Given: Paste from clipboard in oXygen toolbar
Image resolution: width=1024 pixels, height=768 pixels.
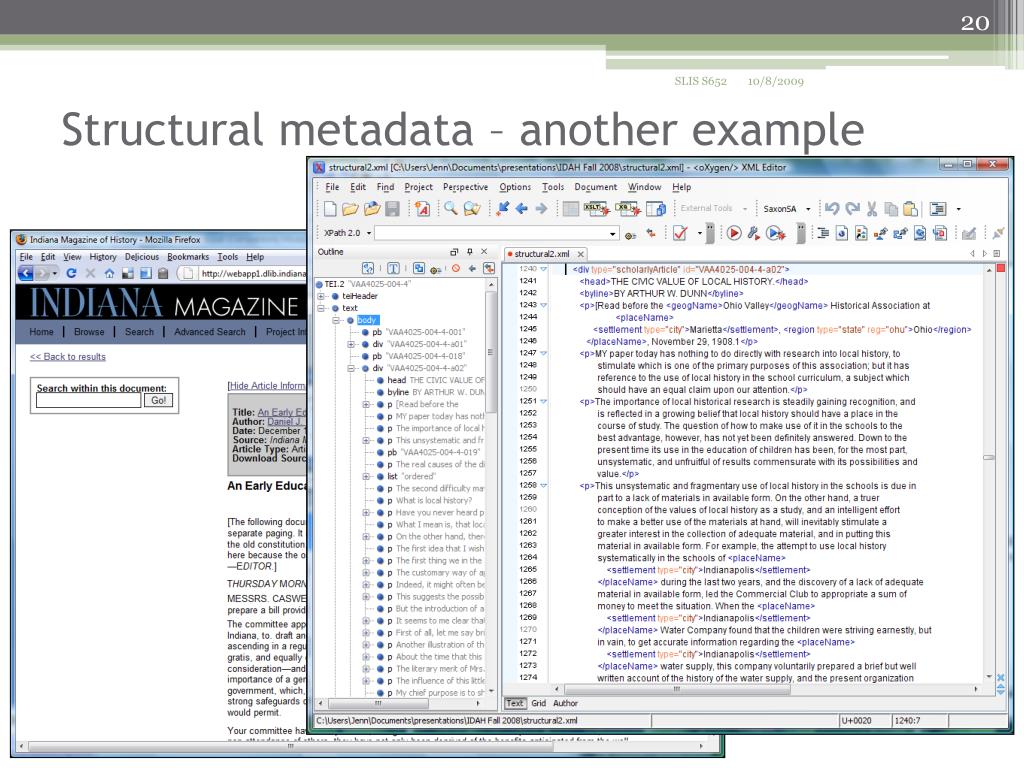Looking at the screenshot, I should pos(910,209).
